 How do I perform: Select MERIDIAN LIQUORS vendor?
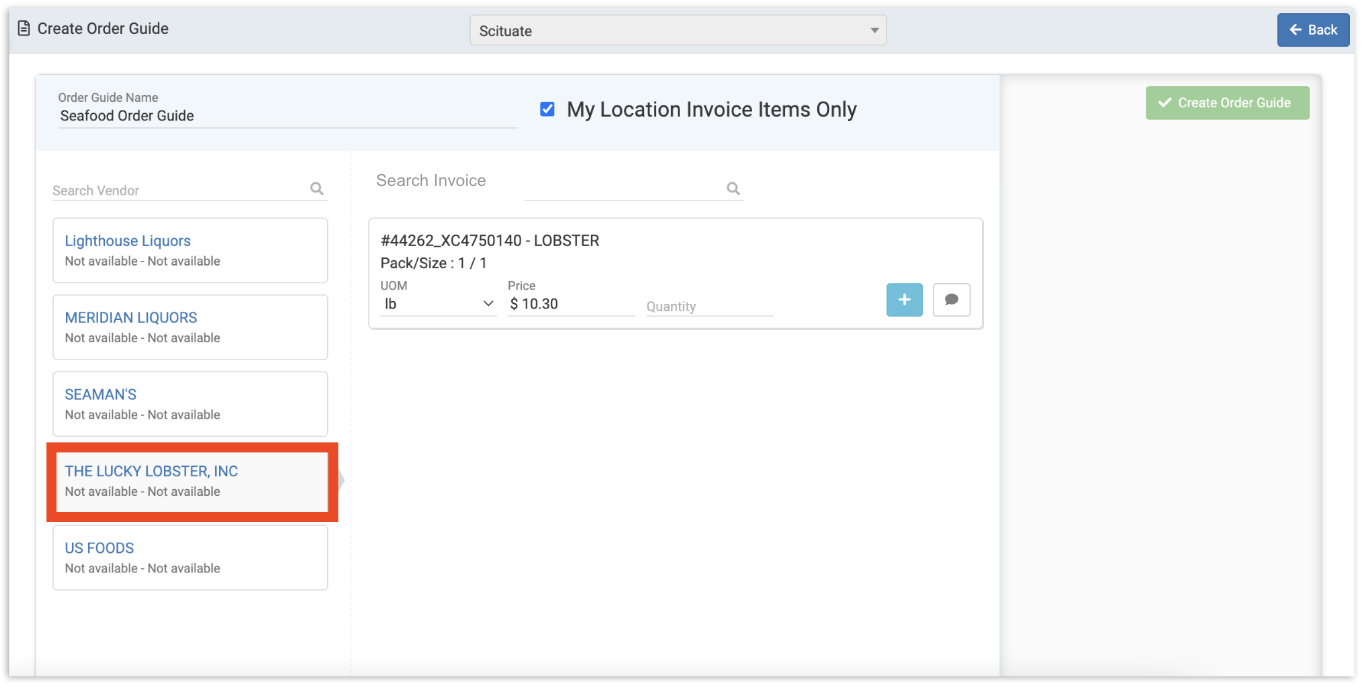click(190, 327)
